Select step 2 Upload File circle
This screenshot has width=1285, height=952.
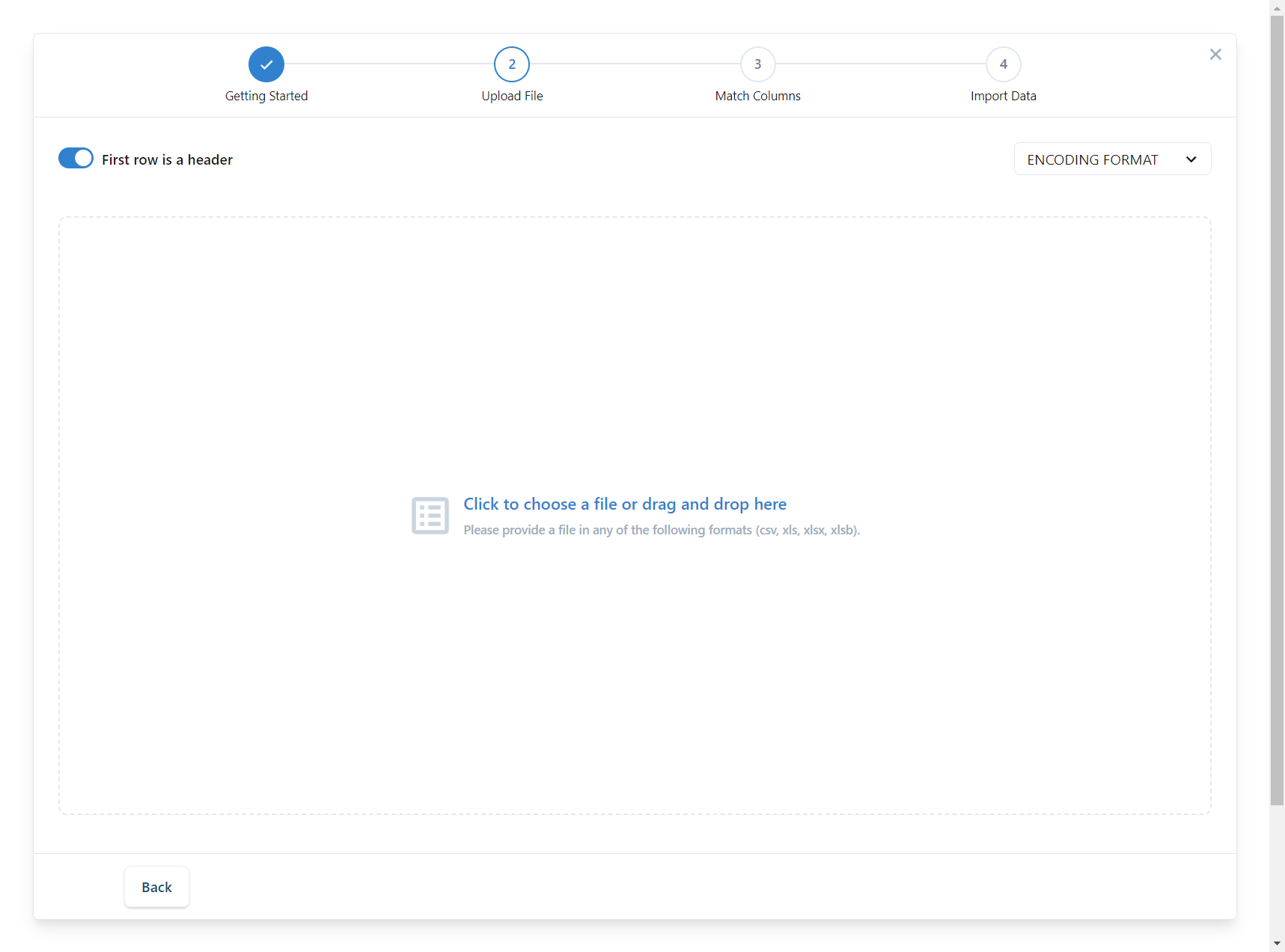pyautogui.click(x=512, y=64)
